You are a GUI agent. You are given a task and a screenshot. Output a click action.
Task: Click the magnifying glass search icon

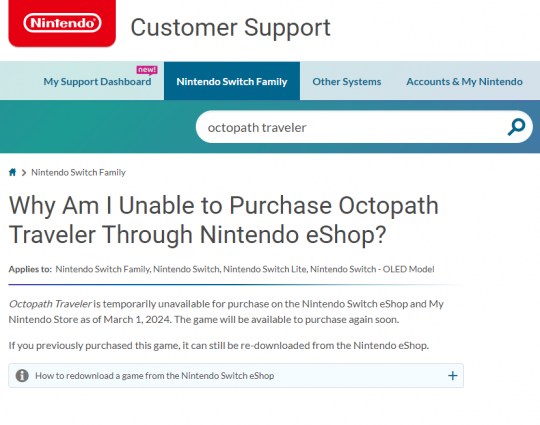point(516,127)
